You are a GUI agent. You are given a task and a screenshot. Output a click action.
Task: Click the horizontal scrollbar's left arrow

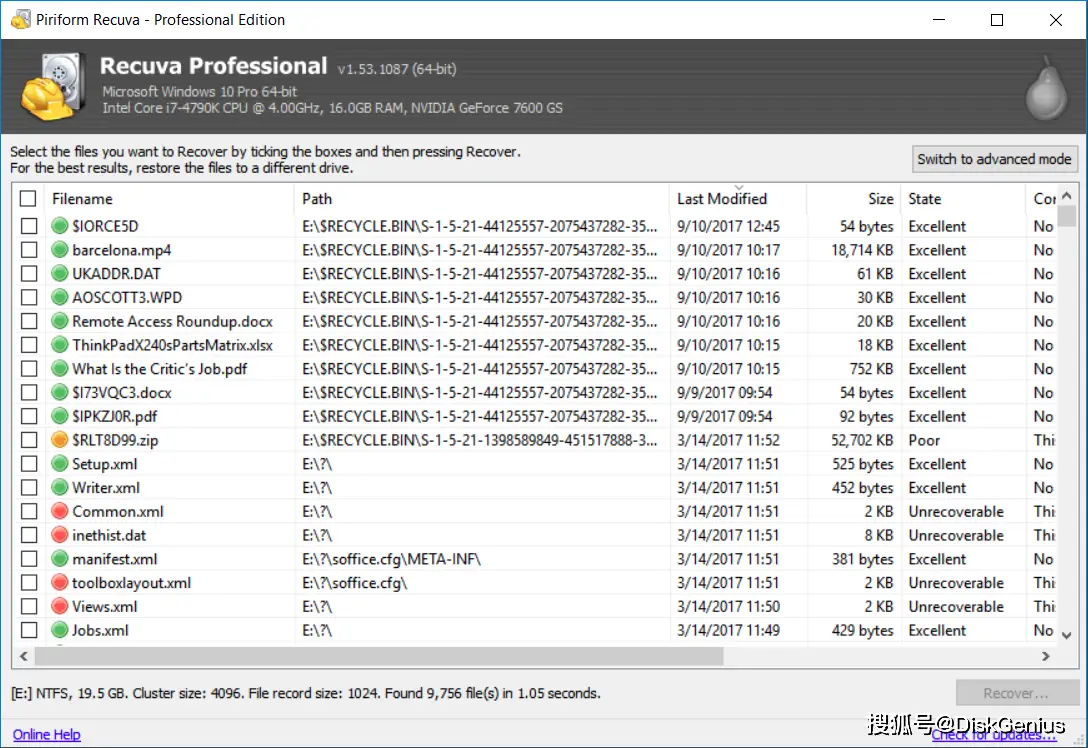tap(24, 656)
